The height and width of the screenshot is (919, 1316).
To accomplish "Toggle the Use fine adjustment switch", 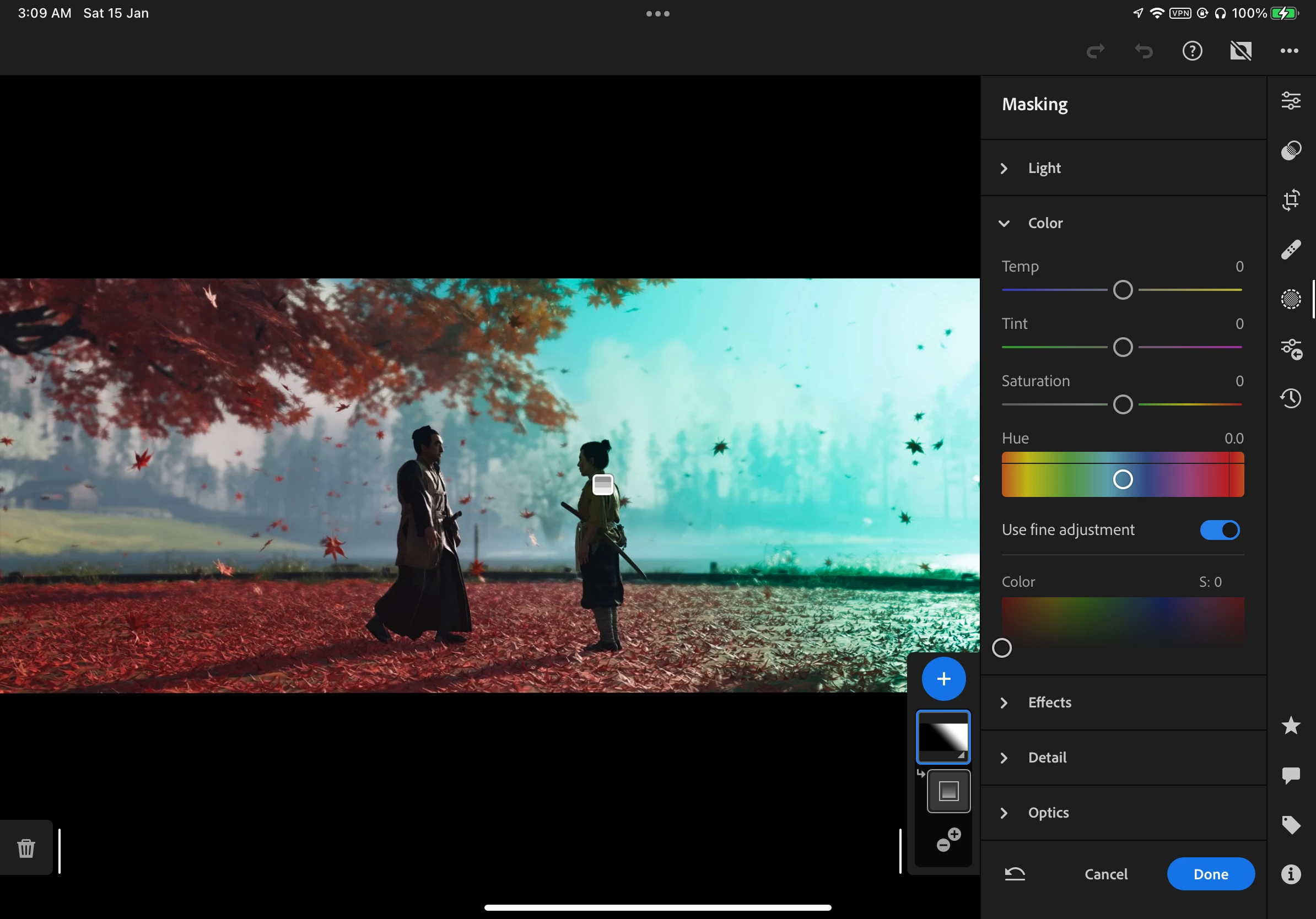I will pos(1219,530).
